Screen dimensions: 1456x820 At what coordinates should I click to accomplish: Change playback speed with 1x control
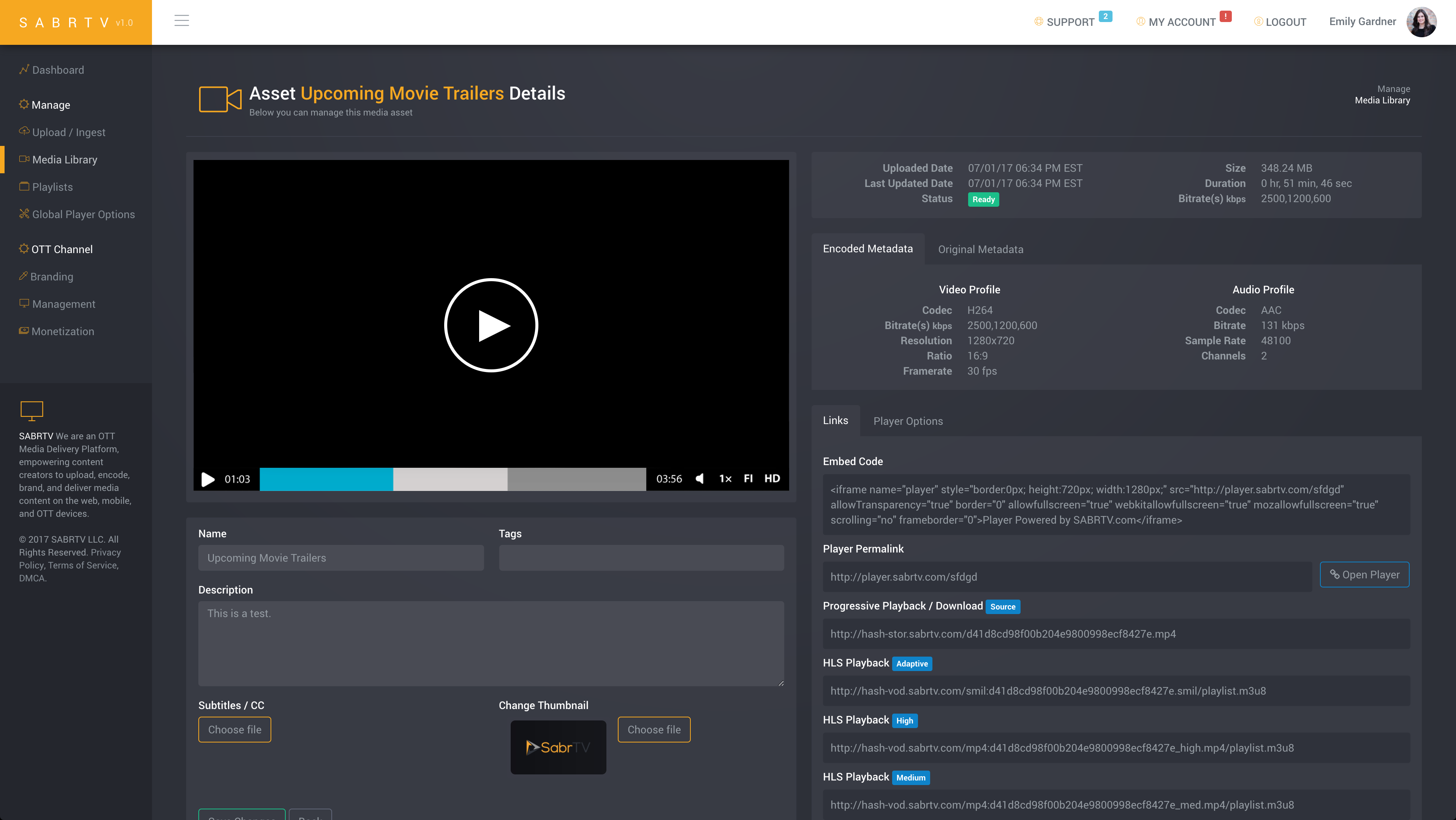click(725, 479)
